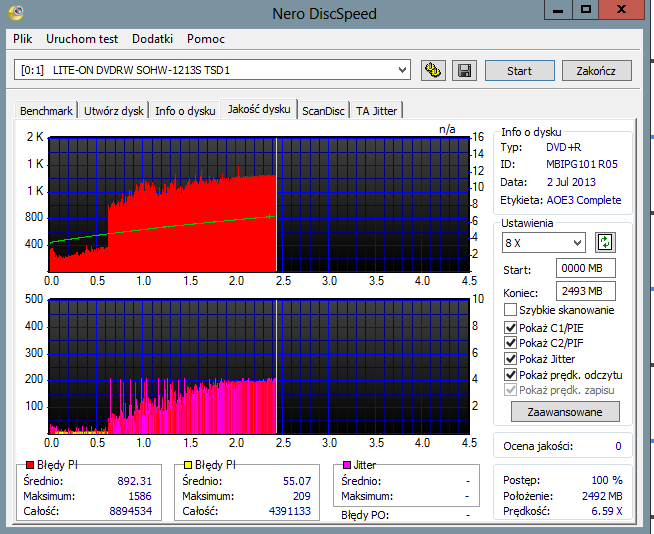This screenshot has width=654, height=534.
Task: Toggle Pokaż Jitter checkbox
Action: [510, 359]
